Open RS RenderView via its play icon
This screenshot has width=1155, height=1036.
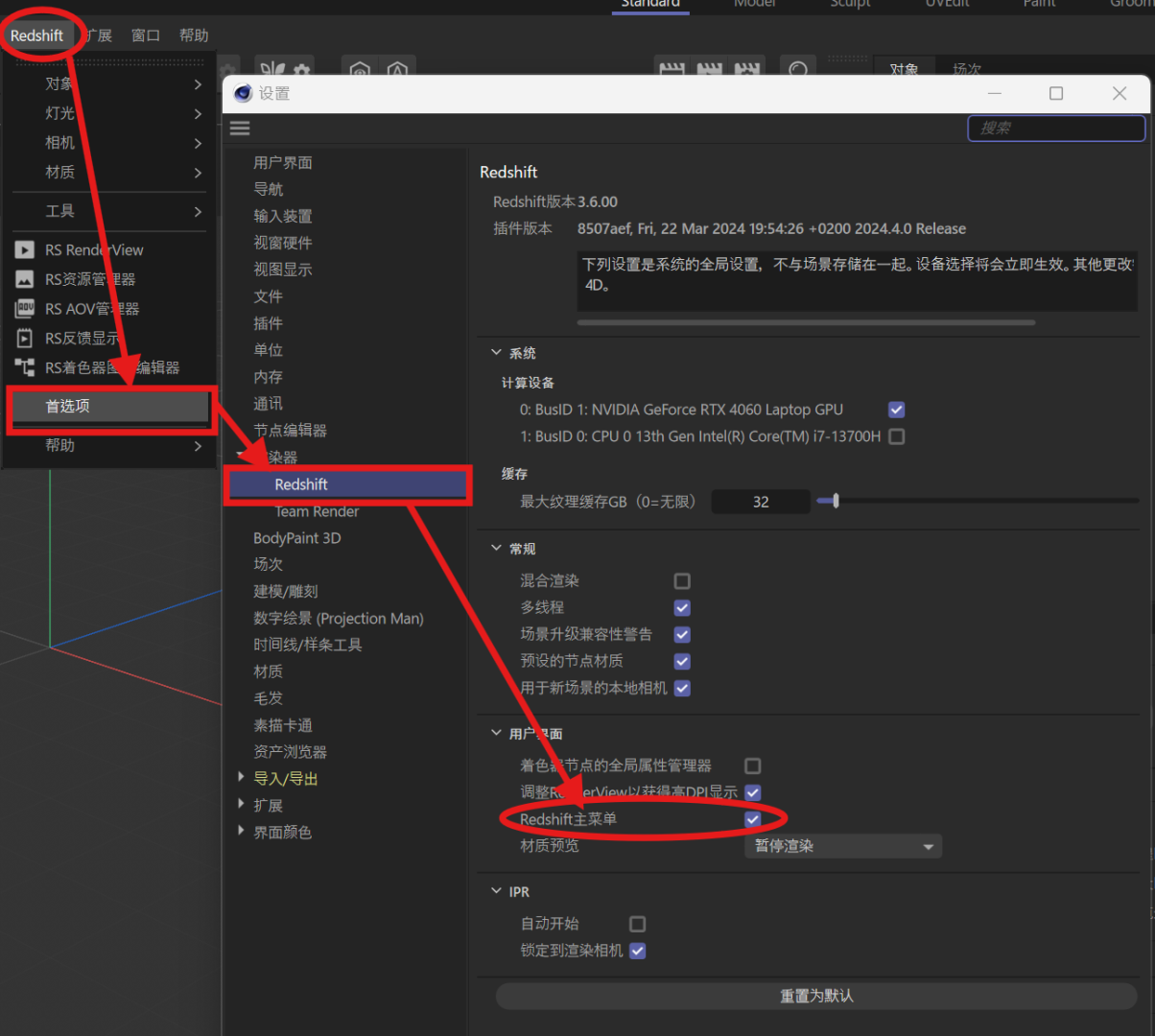[x=25, y=250]
